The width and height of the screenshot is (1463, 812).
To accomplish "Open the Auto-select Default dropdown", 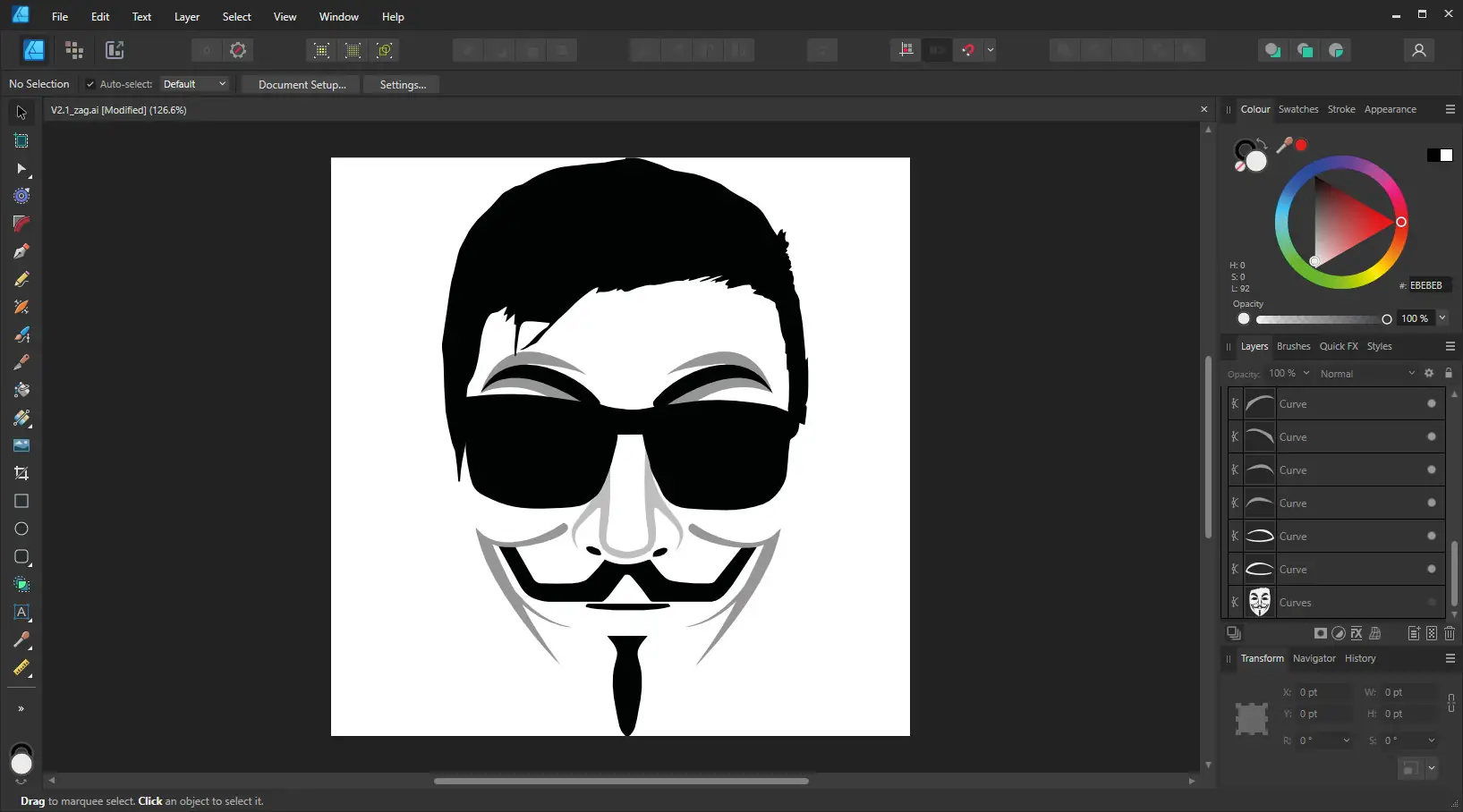I will click(194, 84).
